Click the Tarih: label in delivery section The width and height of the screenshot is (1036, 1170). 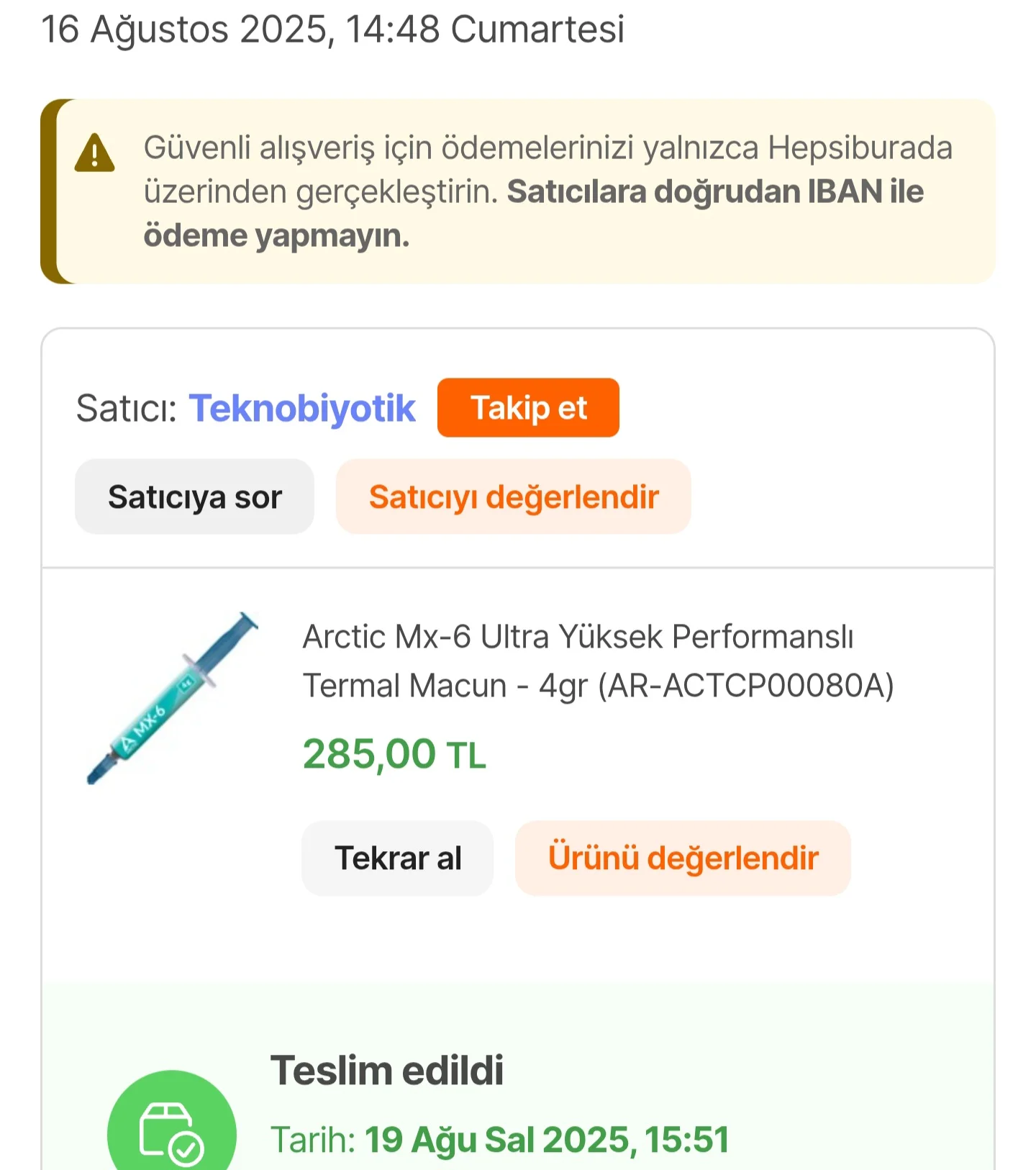click(x=313, y=1140)
